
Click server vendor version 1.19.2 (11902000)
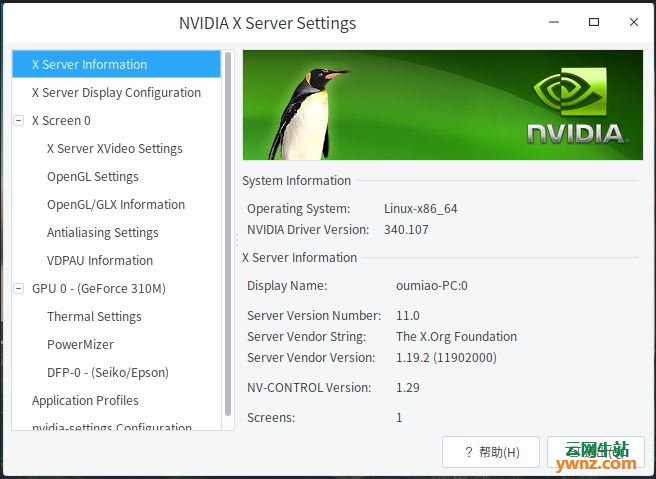(446, 358)
